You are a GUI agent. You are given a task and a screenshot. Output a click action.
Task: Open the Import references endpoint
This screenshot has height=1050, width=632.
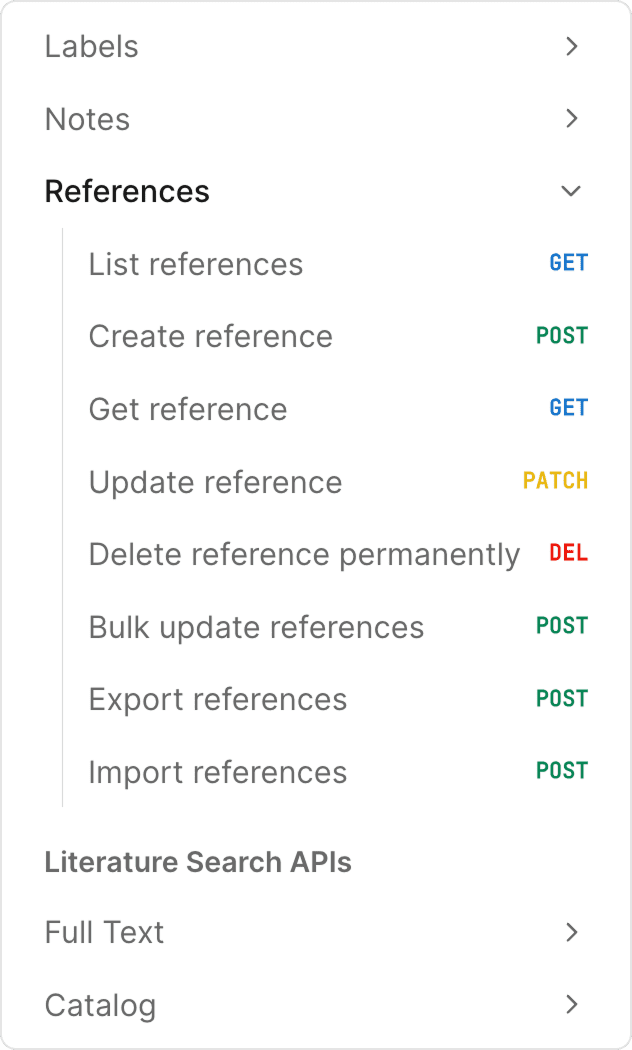[218, 772]
